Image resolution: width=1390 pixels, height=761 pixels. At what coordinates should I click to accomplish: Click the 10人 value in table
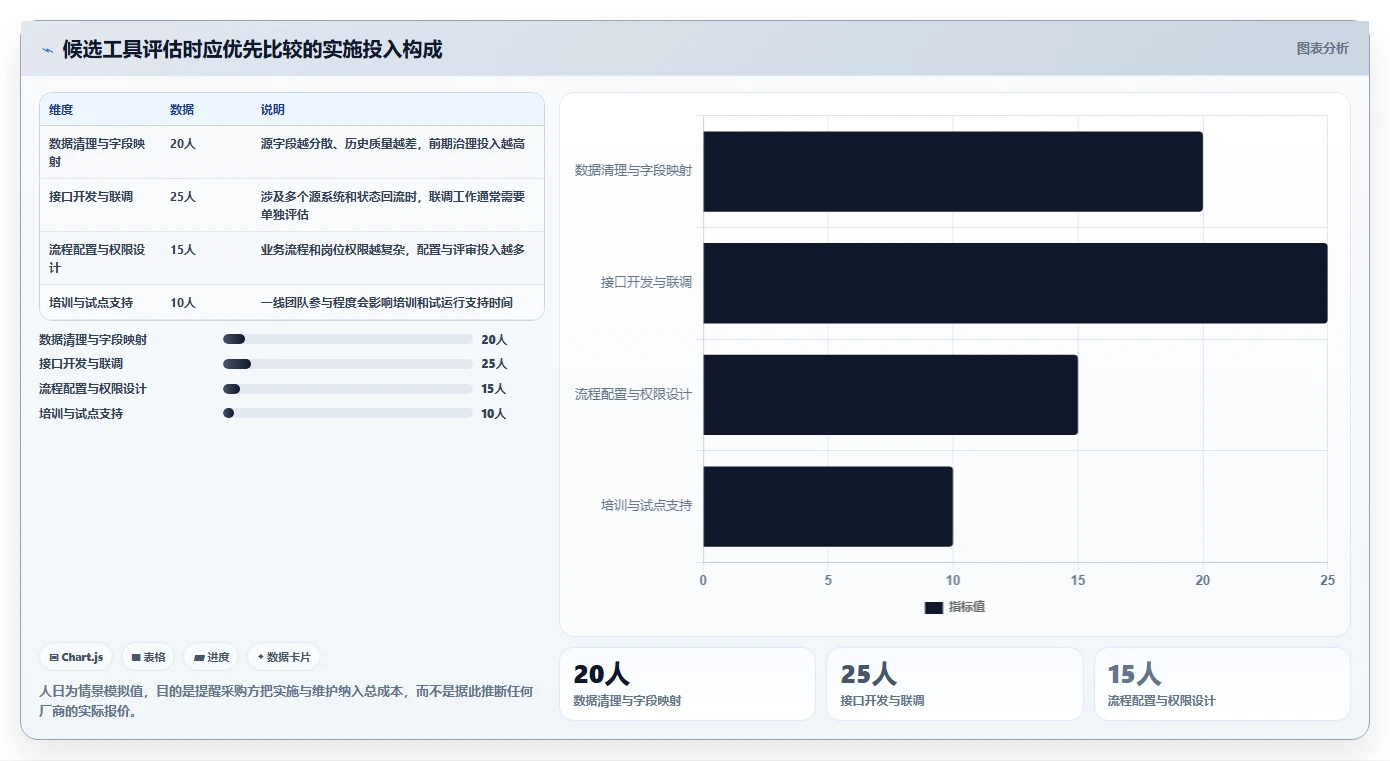pyautogui.click(x=183, y=302)
